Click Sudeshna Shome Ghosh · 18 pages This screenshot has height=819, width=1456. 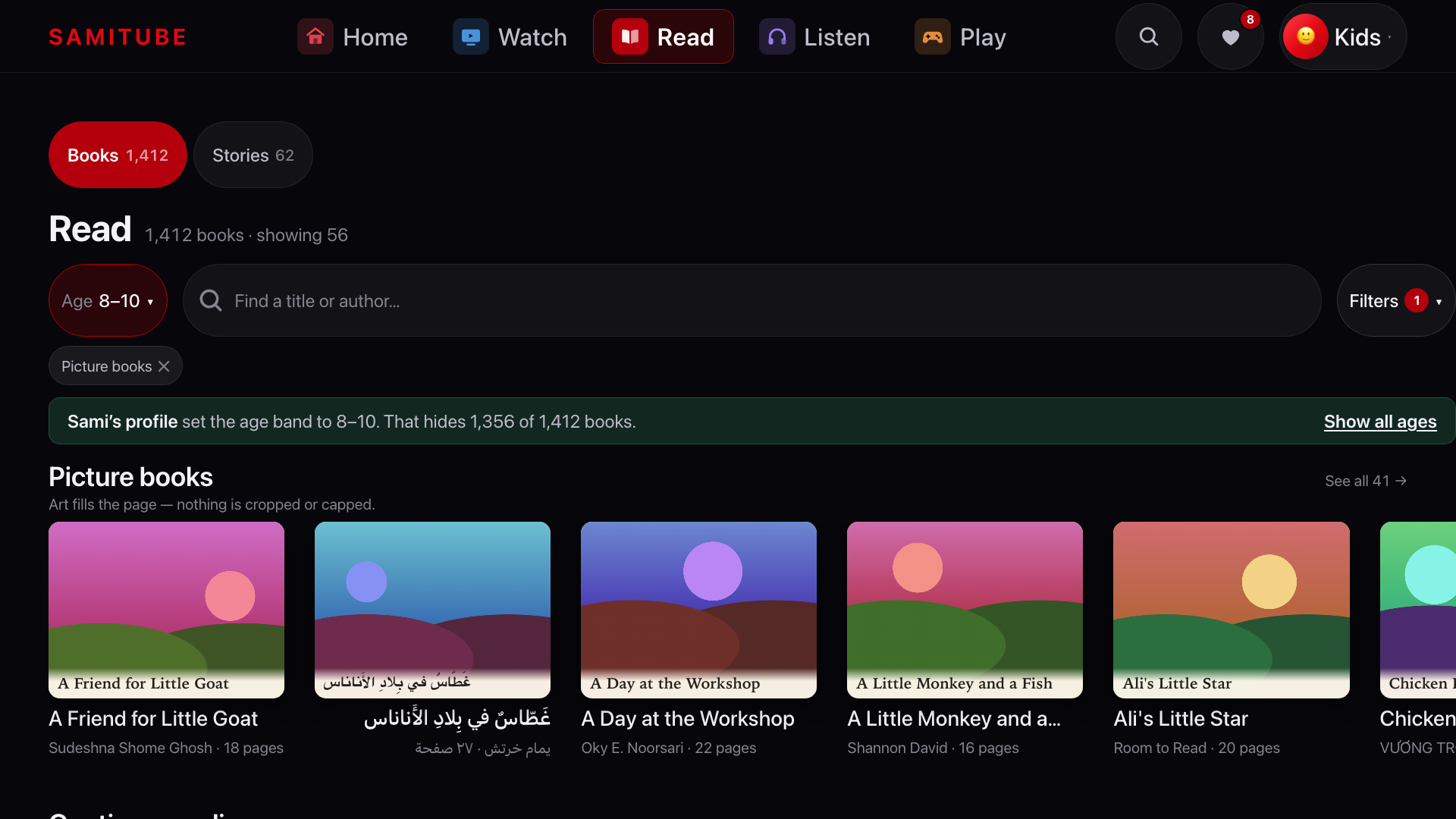166,748
